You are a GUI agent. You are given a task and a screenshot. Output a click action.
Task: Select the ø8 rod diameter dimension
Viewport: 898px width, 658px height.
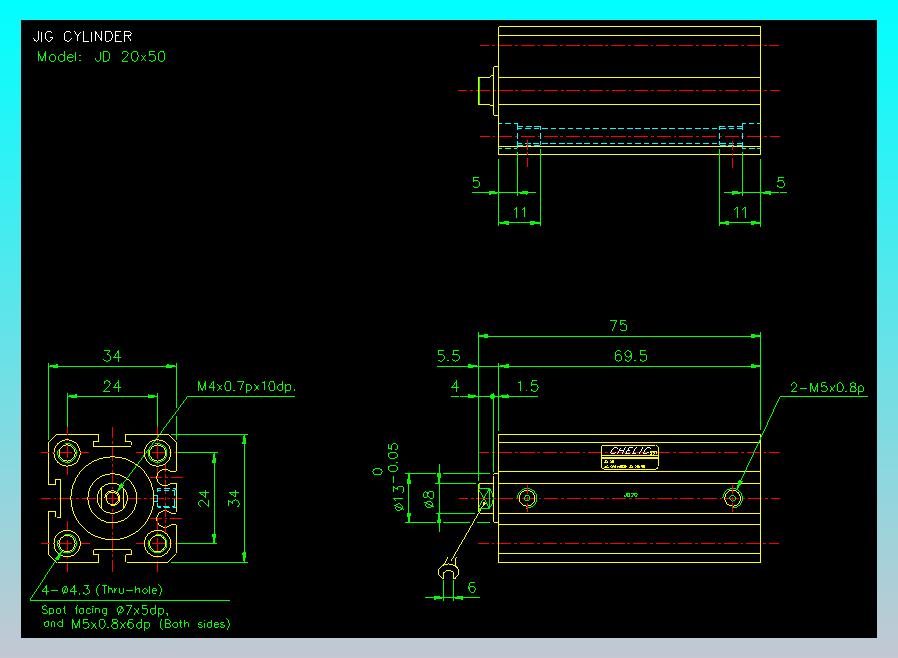coord(428,497)
